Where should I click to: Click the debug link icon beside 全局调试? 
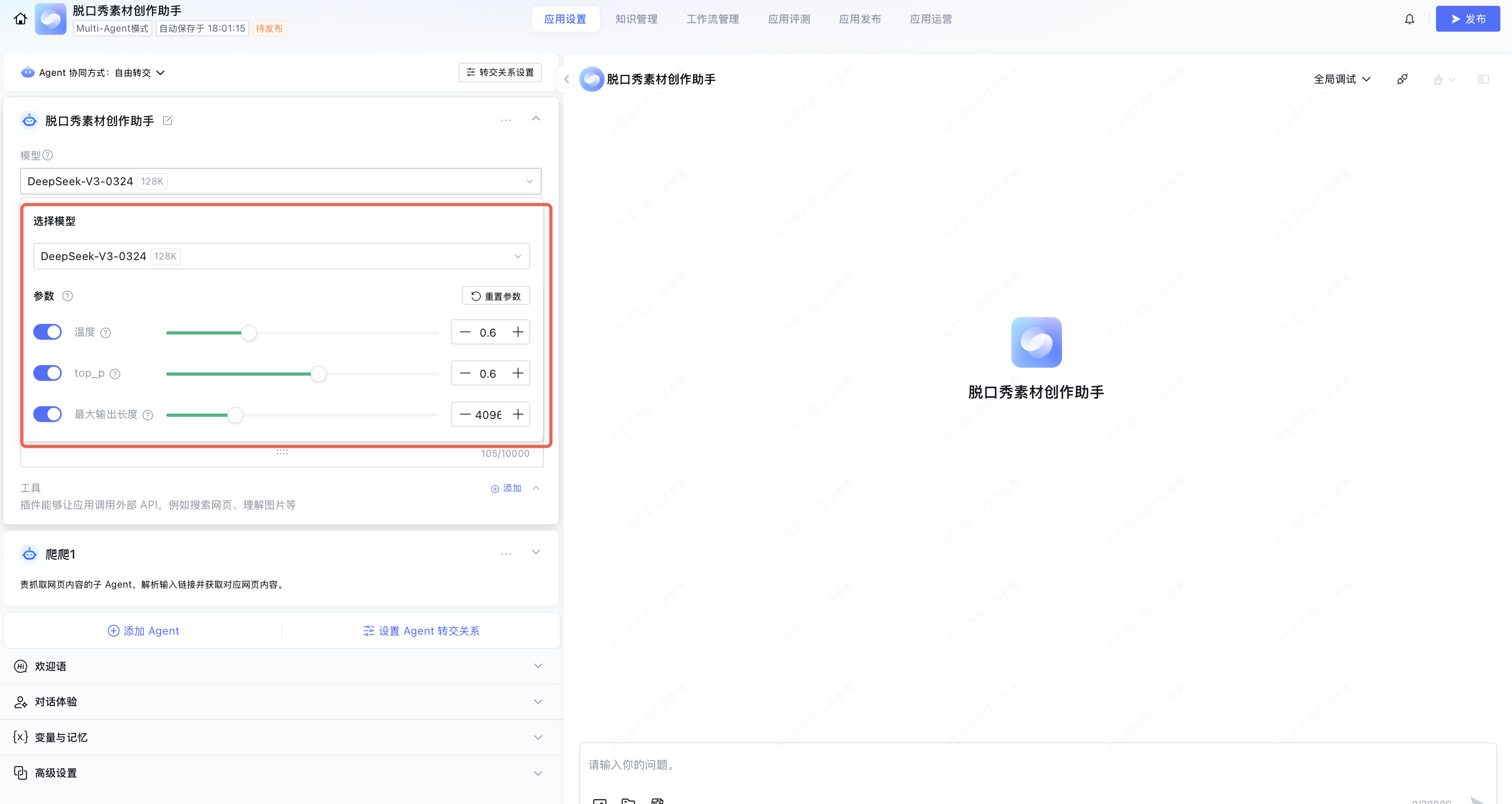click(x=1402, y=79)
